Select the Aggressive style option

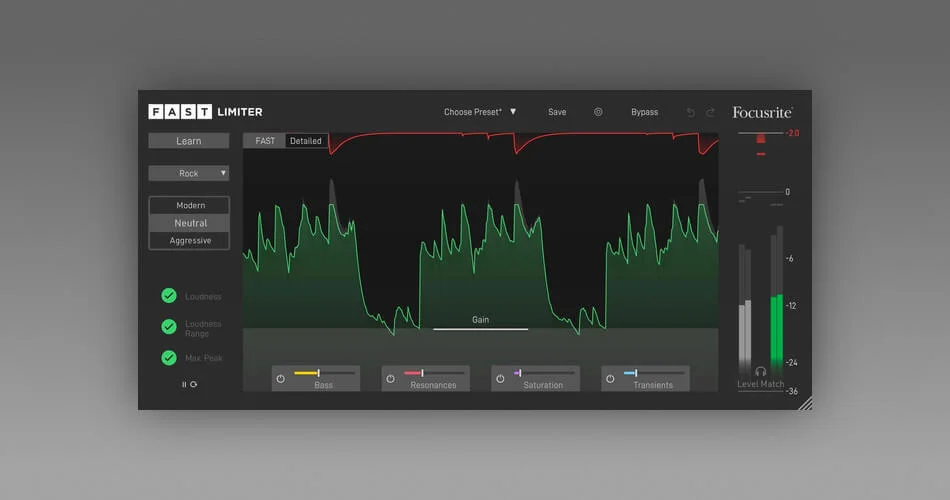pyautogui.click(x=190, y=241)
